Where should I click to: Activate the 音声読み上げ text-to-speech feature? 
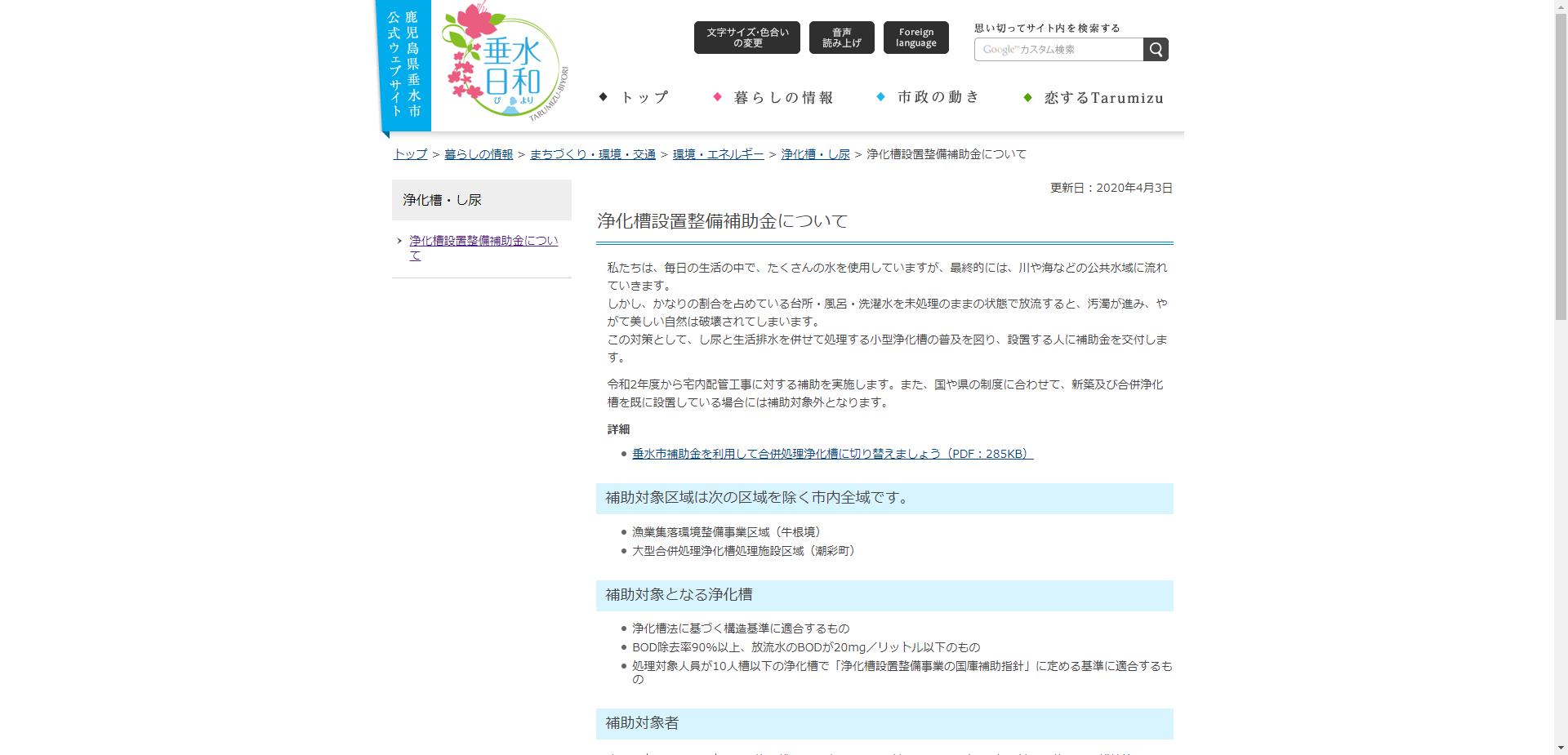(x=840, y=38)
